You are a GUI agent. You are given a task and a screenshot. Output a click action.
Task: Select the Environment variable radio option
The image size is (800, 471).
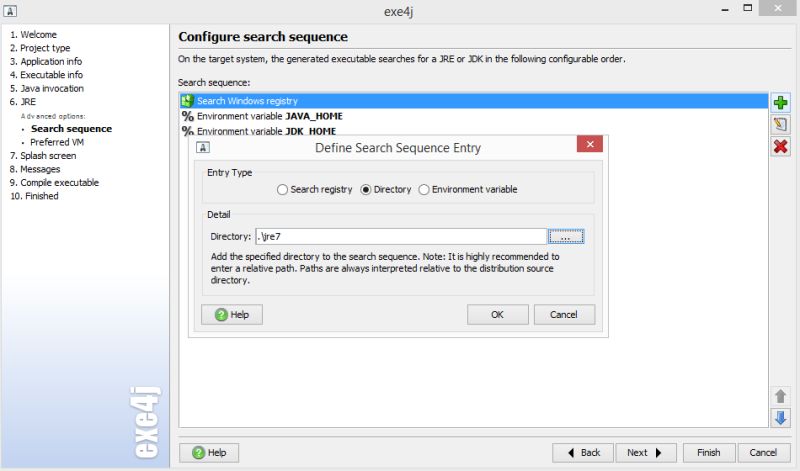click(x=468, y=189)
